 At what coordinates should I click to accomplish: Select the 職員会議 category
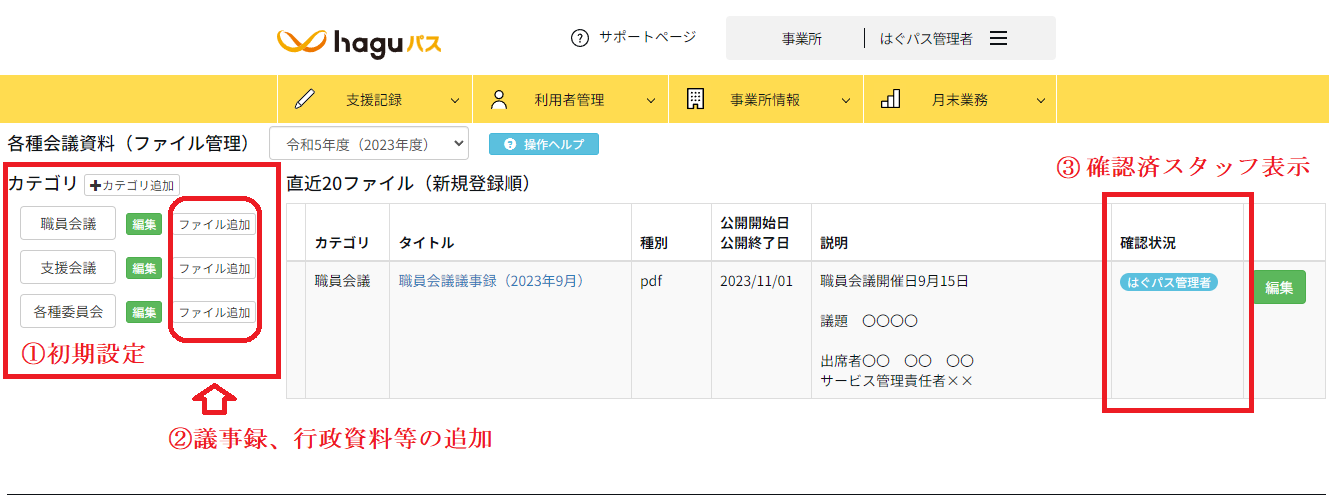click(x=68, y=224)
